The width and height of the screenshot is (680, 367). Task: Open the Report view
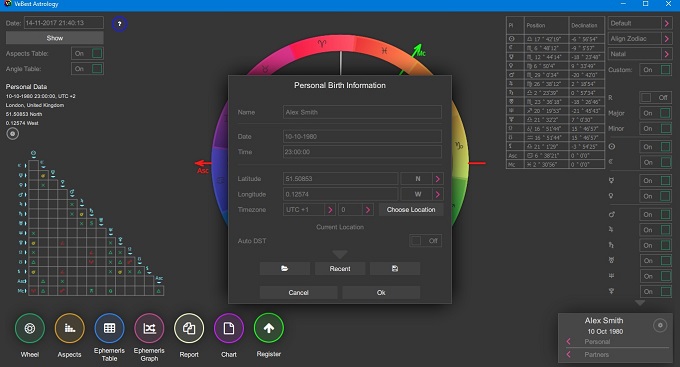(x=189, y=328)
